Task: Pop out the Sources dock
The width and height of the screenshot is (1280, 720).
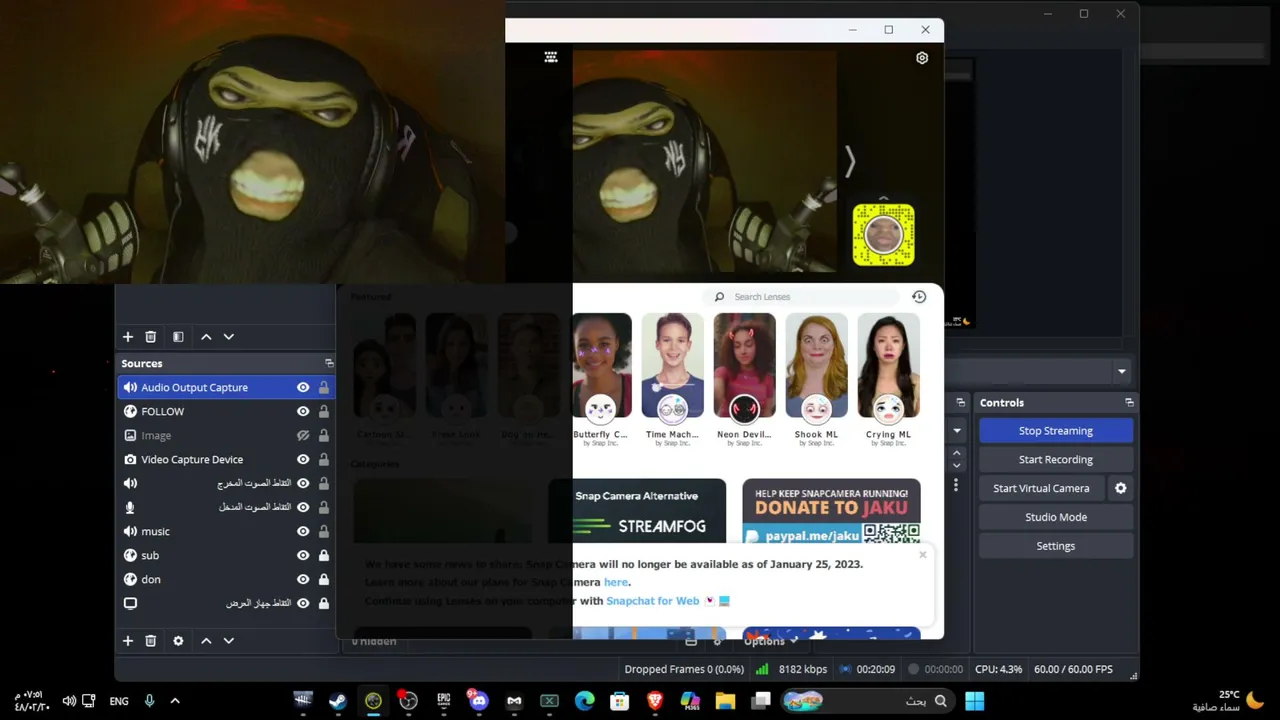Action: [329, 363]
